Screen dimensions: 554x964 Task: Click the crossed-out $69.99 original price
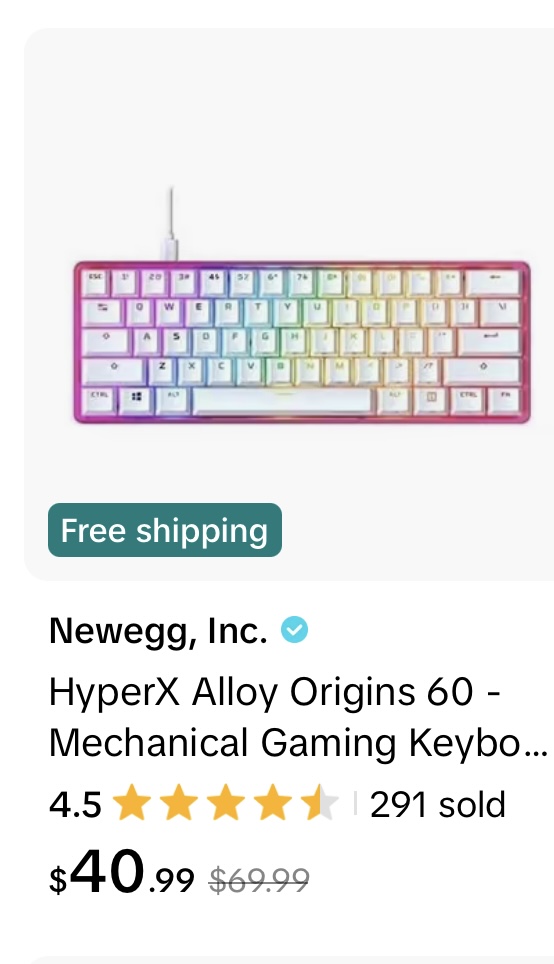tap(259, 879)
